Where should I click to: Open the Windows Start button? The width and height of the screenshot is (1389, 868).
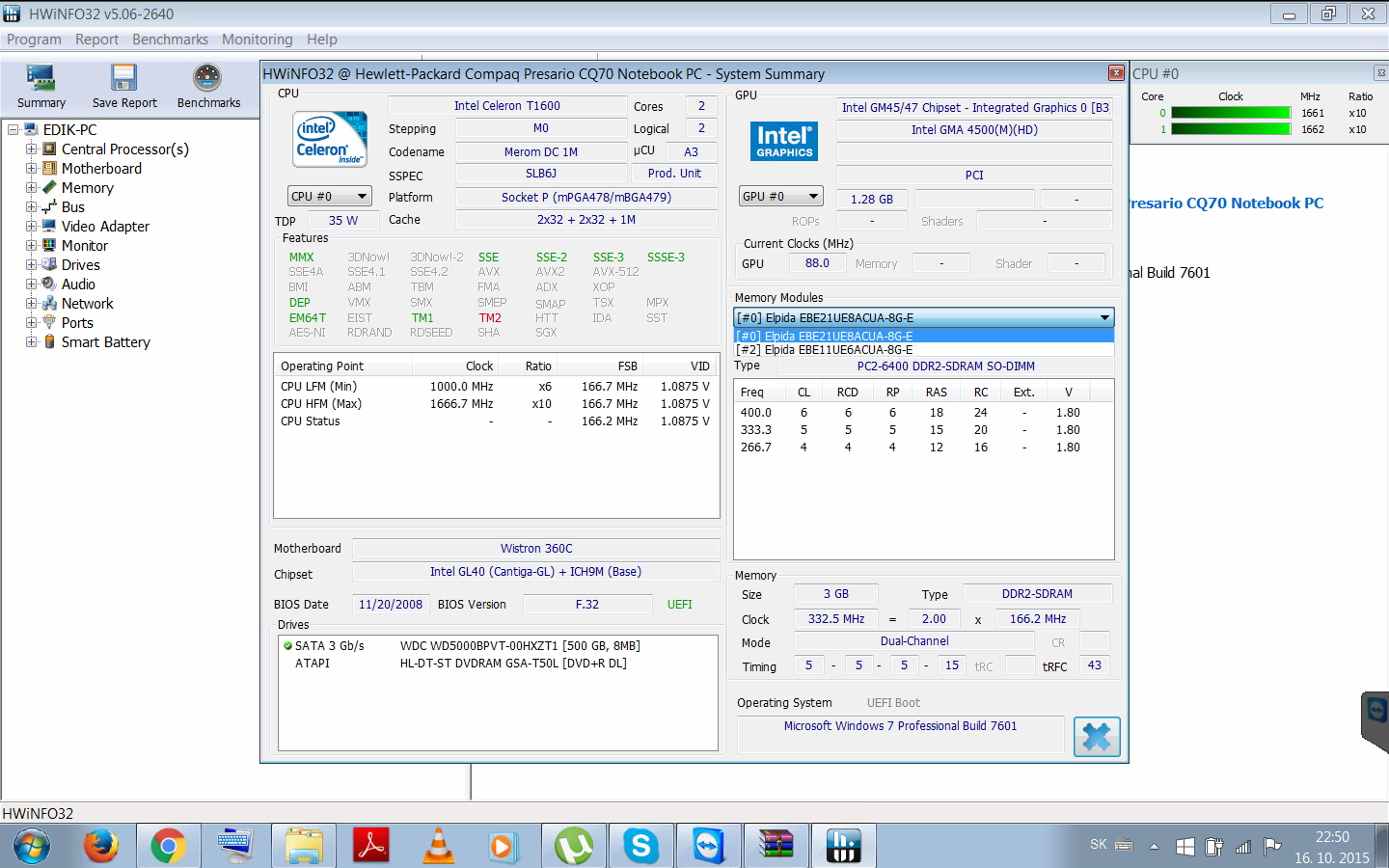click(x=32, y=846)
